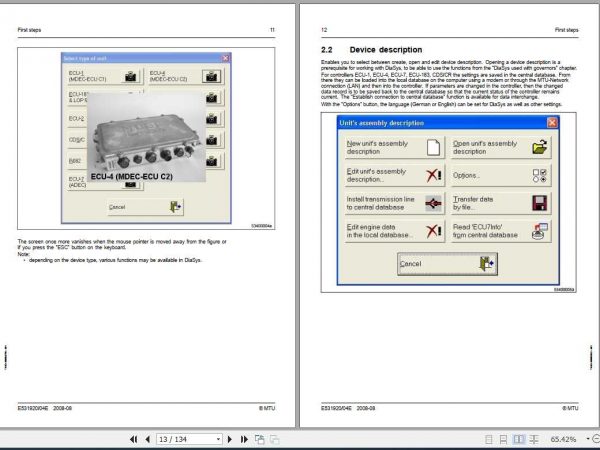600x450 pixels.
Task: Click the 2.2 Device description heading
Action: 372,50
